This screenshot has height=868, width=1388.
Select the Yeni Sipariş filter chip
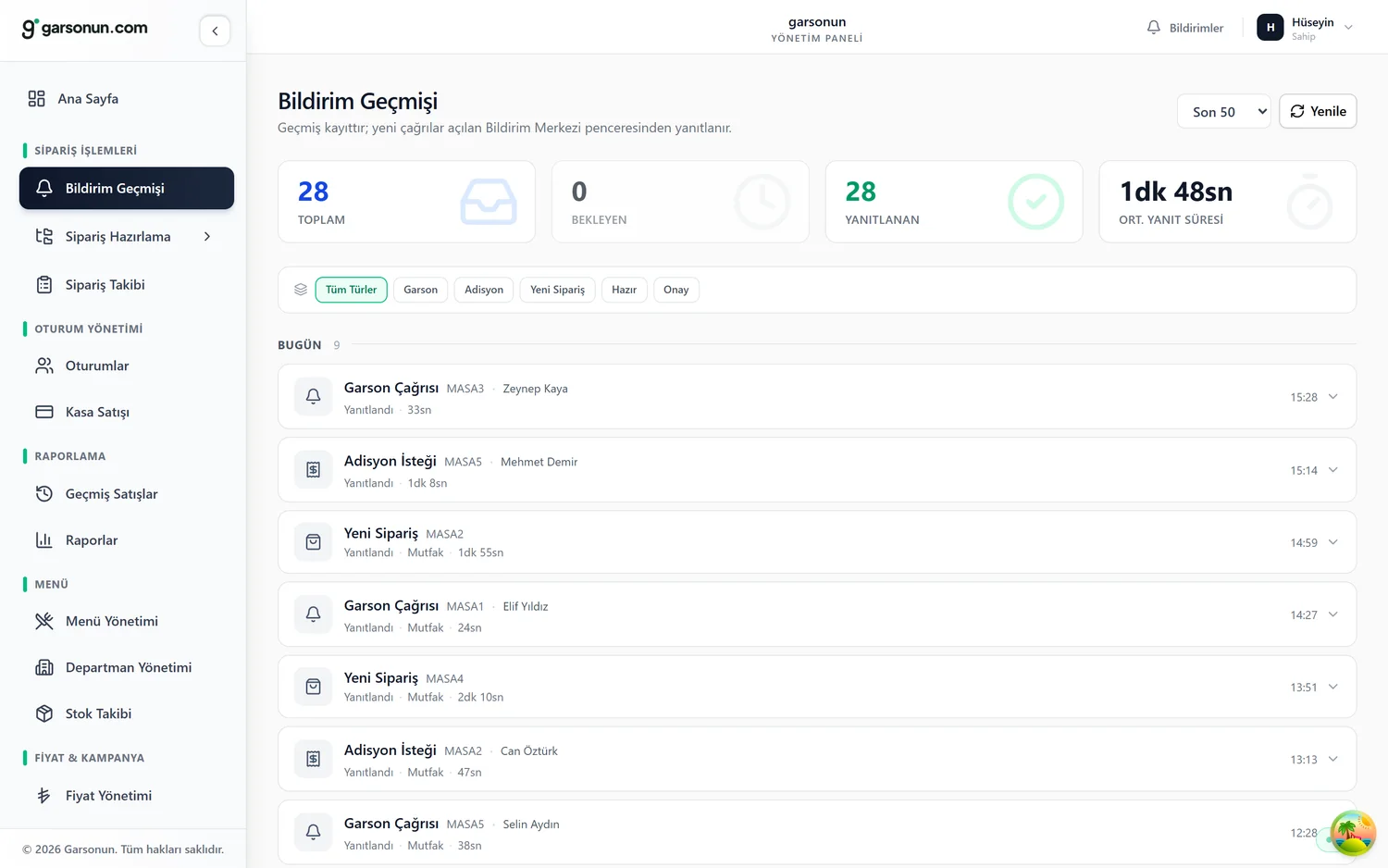click(x=557, y=290)
